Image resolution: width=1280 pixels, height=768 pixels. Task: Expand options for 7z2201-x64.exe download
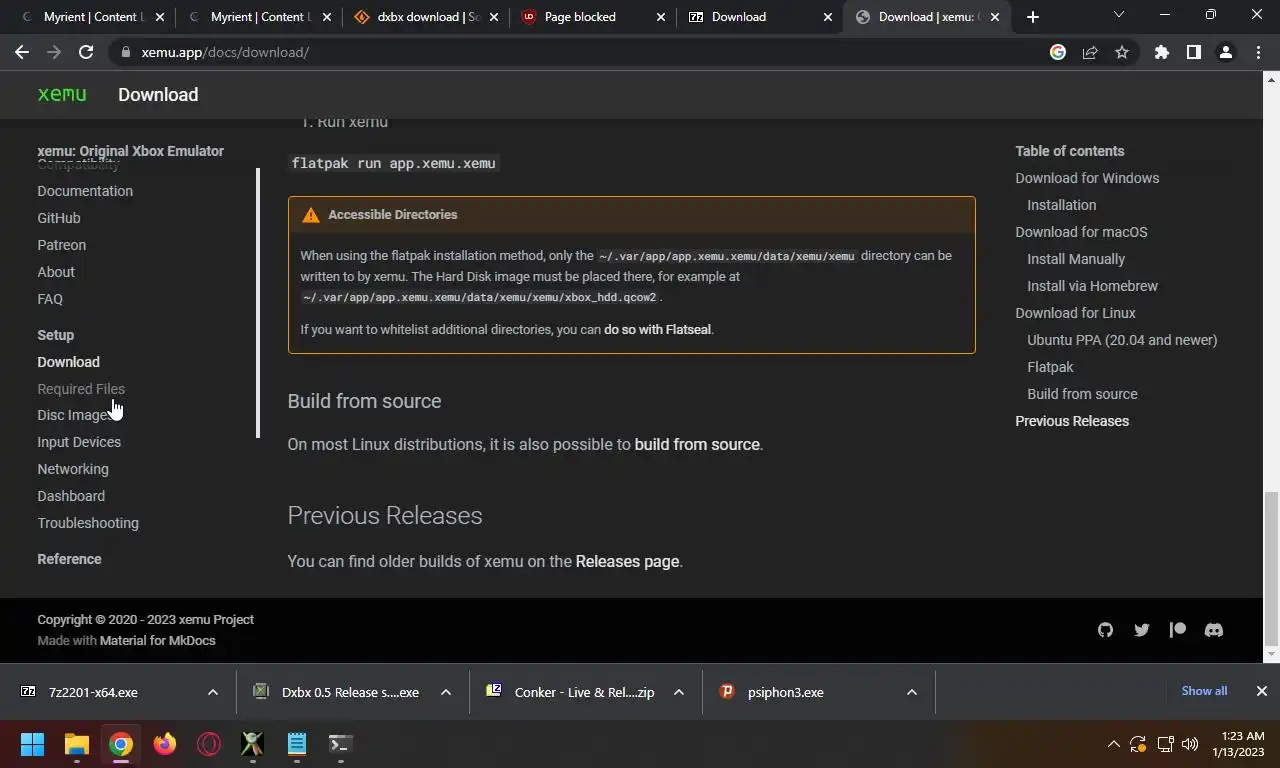pyautogui.click(x=213, y=692)
